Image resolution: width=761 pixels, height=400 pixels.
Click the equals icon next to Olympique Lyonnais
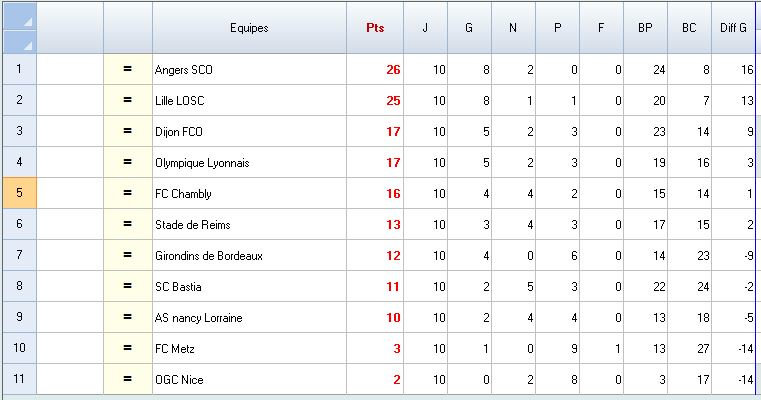(127, 163)
